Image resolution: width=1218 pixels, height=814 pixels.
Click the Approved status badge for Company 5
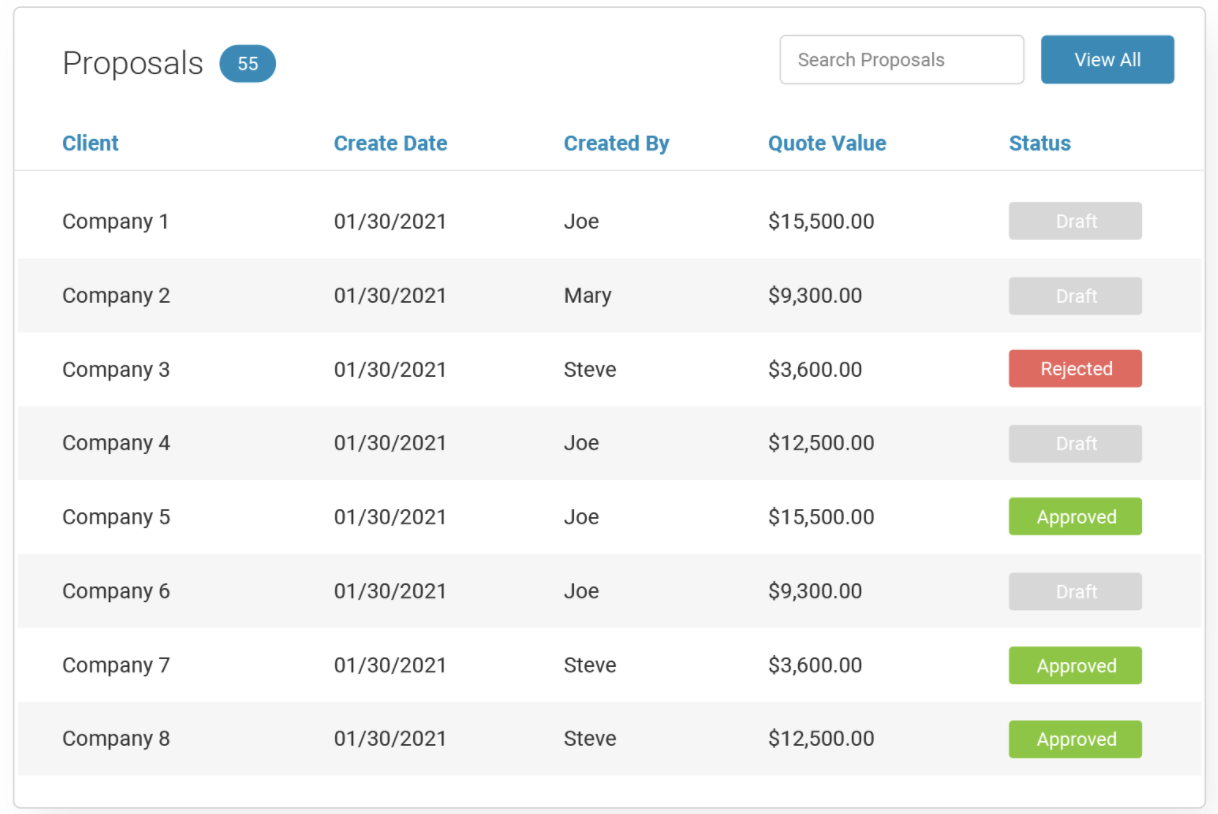(x=1075, y=517)
